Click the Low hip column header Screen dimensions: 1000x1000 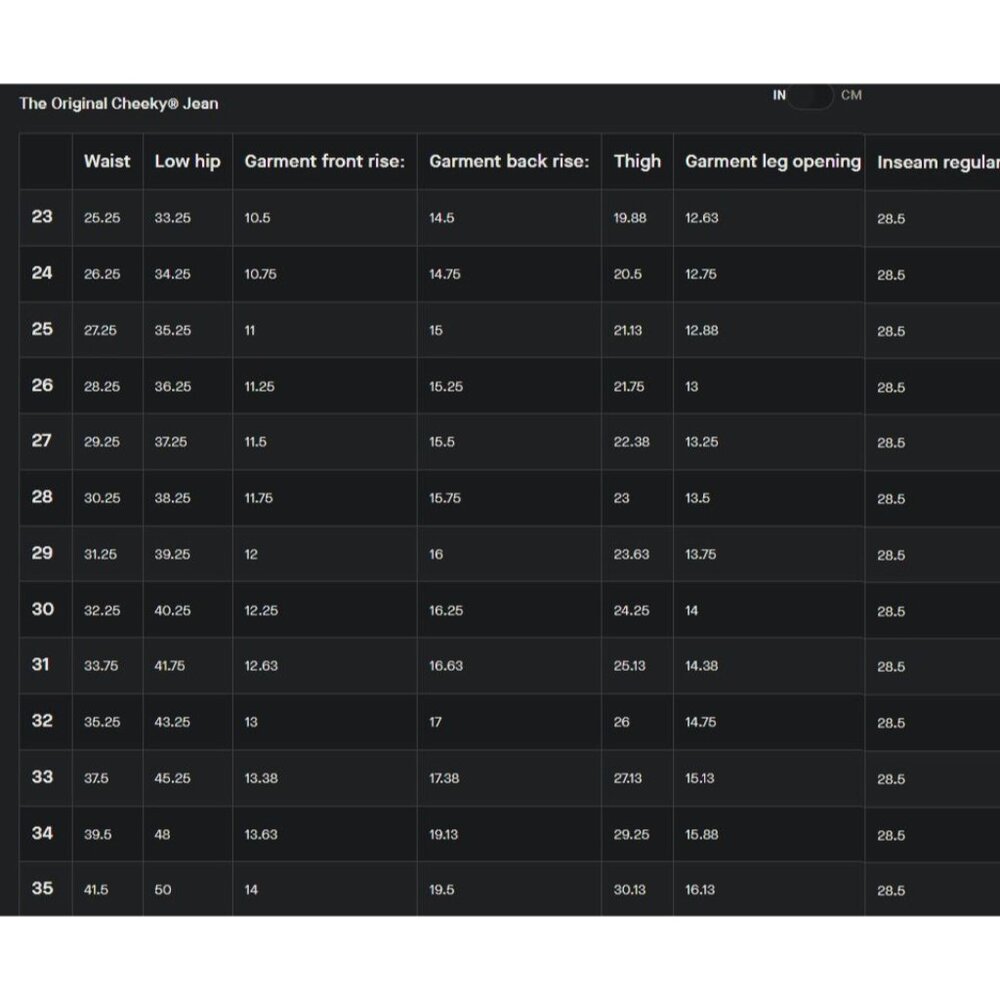187,161
